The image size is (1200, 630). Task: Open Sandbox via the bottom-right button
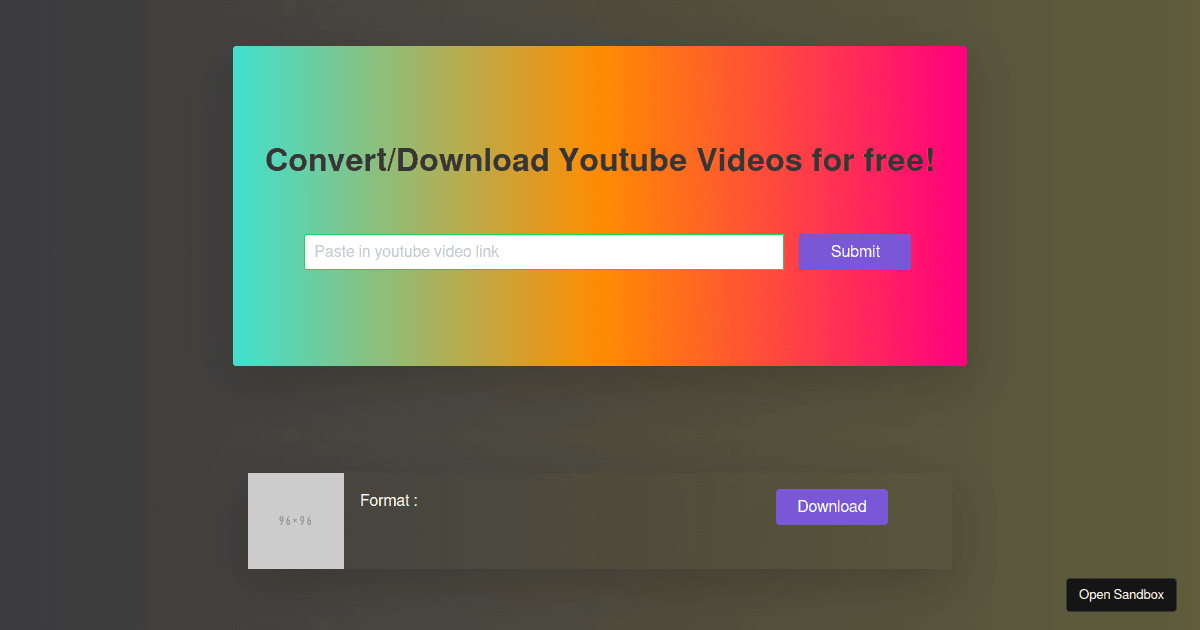point(1120,594)
